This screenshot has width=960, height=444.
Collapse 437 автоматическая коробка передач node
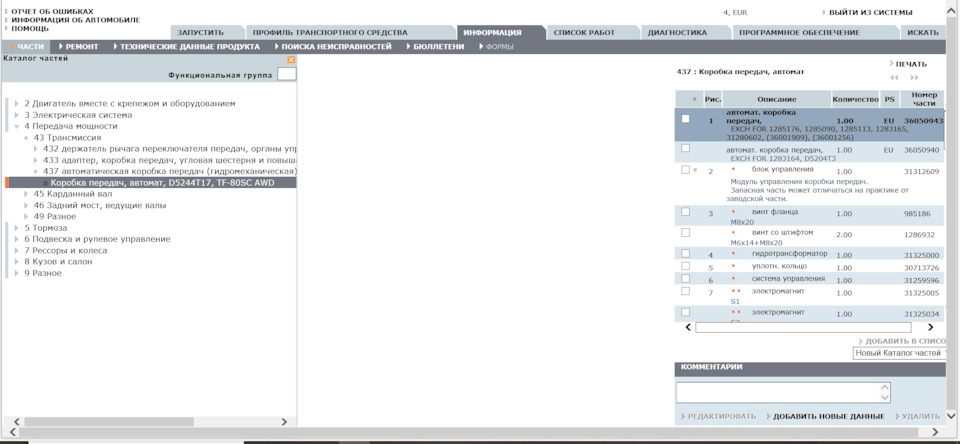tap(36, 171)
